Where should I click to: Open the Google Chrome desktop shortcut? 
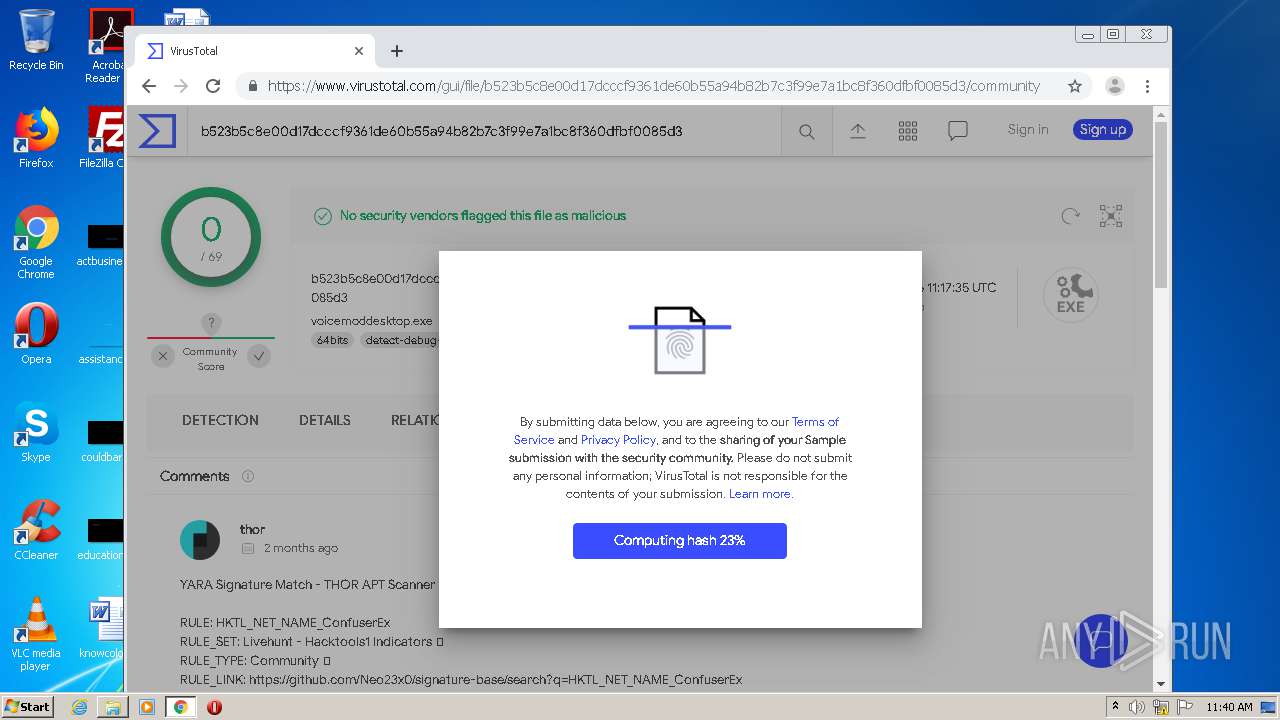click(x=36, y=242)
